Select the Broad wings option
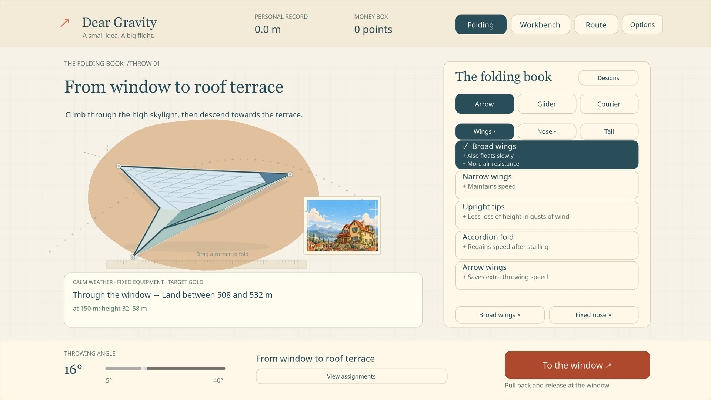 tap(546, 155)
